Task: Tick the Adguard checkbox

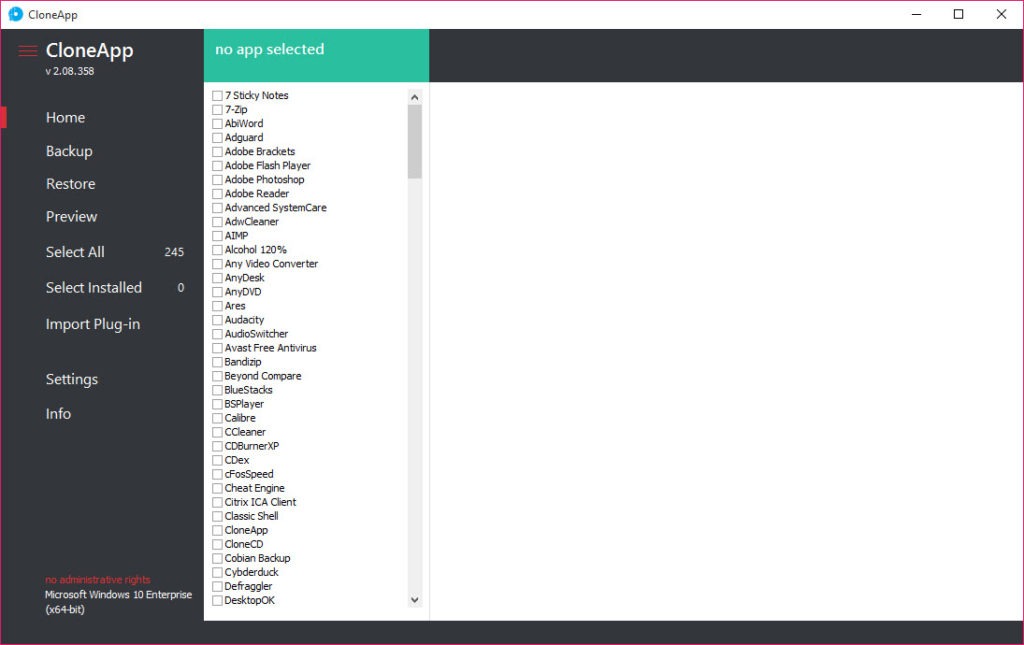Action: 217,138
